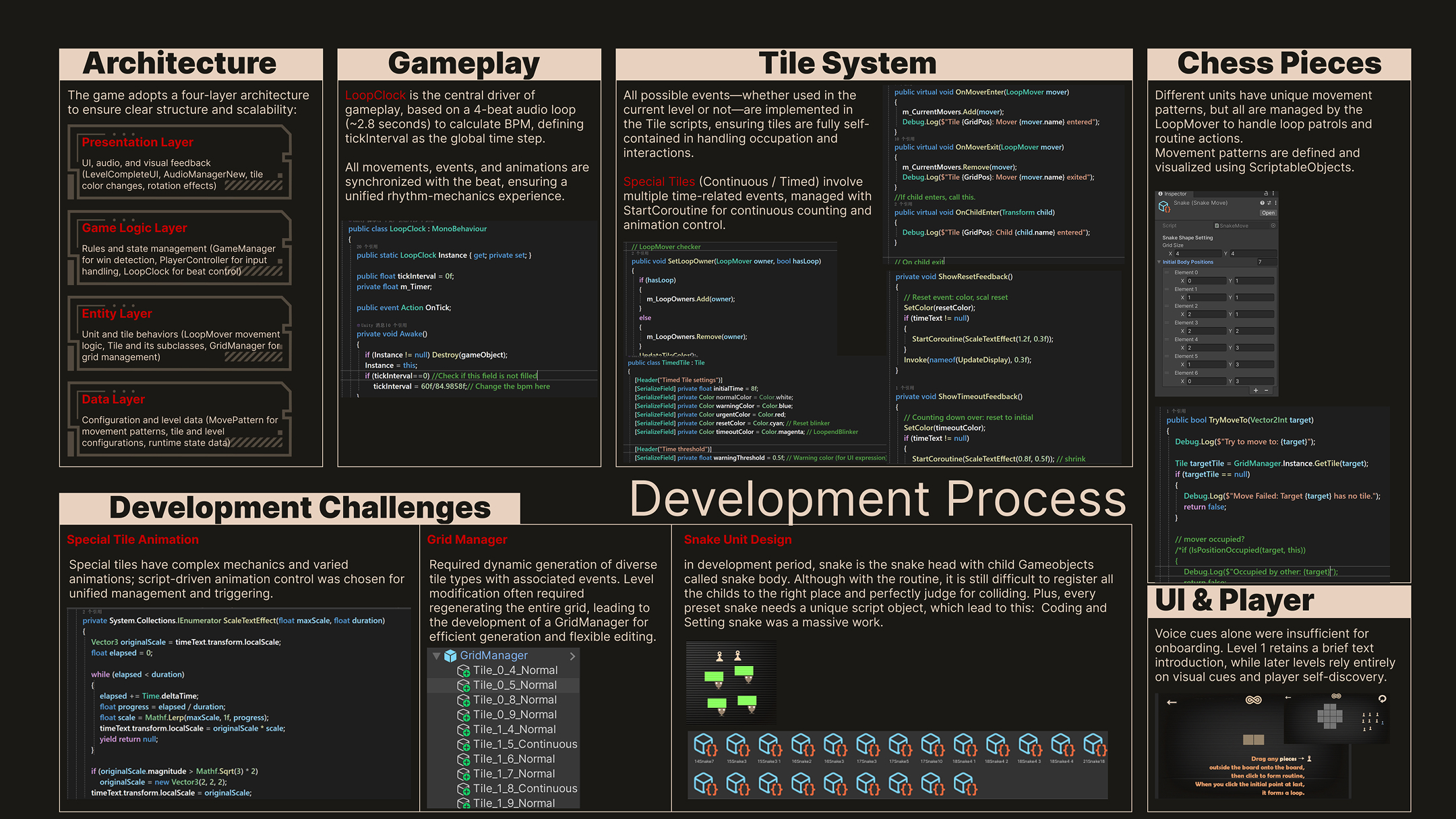This screenshot has height=819, width=1456.
Task: Select the 21Snake18 scriptable object asset
Action: (1094, 746)
